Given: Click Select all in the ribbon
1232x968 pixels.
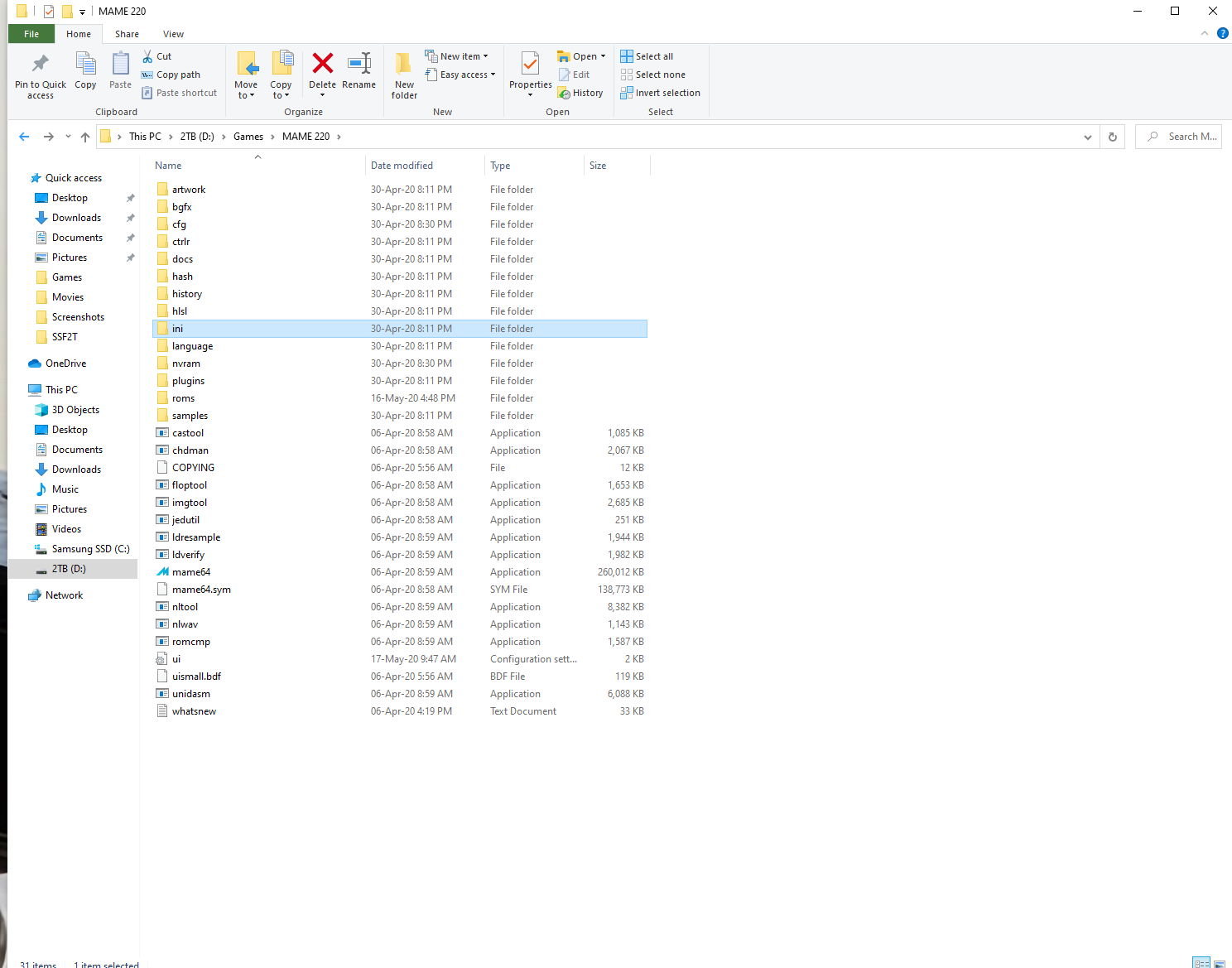Looking at the screenshot, I should click(647, 56).
